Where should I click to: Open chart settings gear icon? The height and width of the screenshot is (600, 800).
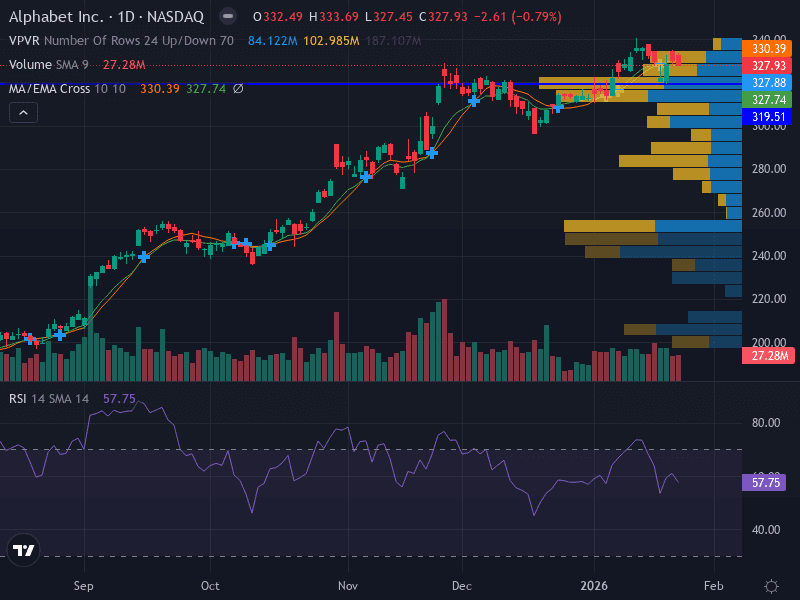[x=771, y=586]
